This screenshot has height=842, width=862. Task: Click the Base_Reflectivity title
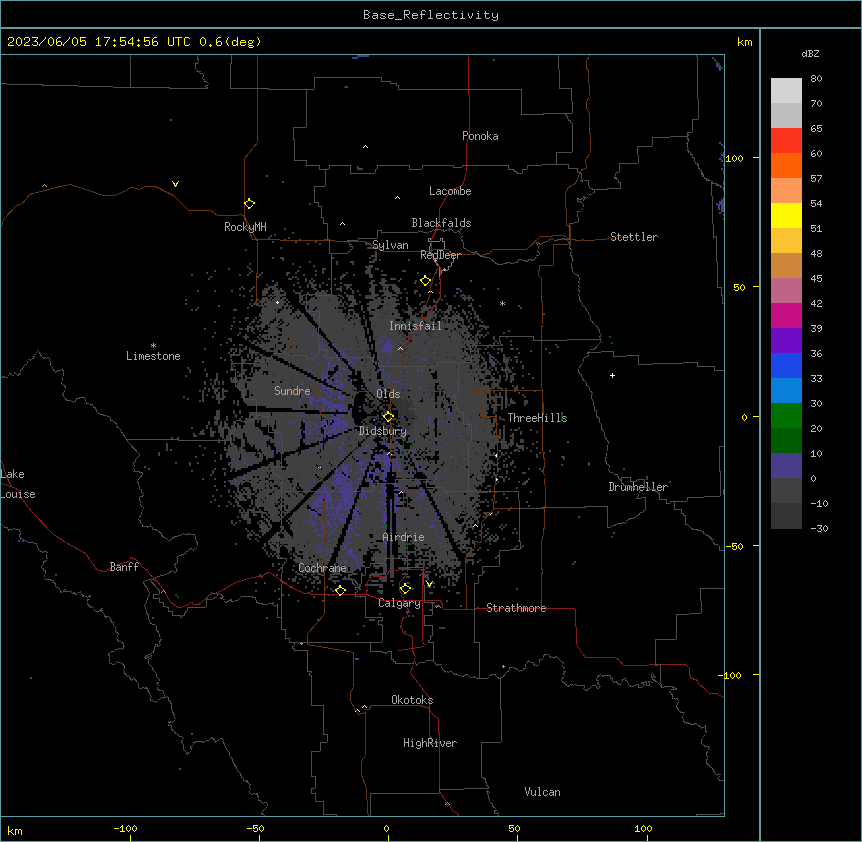[x=431, y=15]
